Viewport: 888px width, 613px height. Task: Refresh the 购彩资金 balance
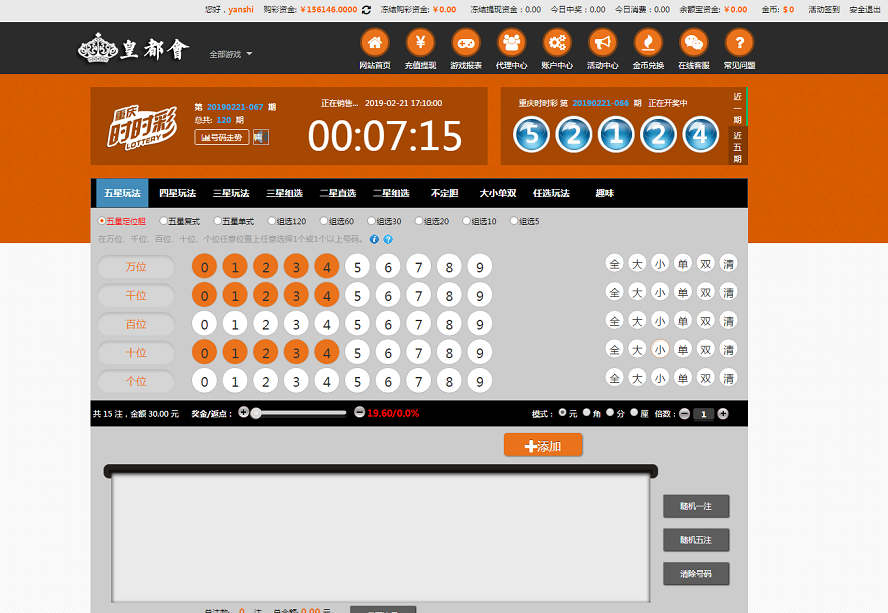pyautogui.click(x=366, y=9)
